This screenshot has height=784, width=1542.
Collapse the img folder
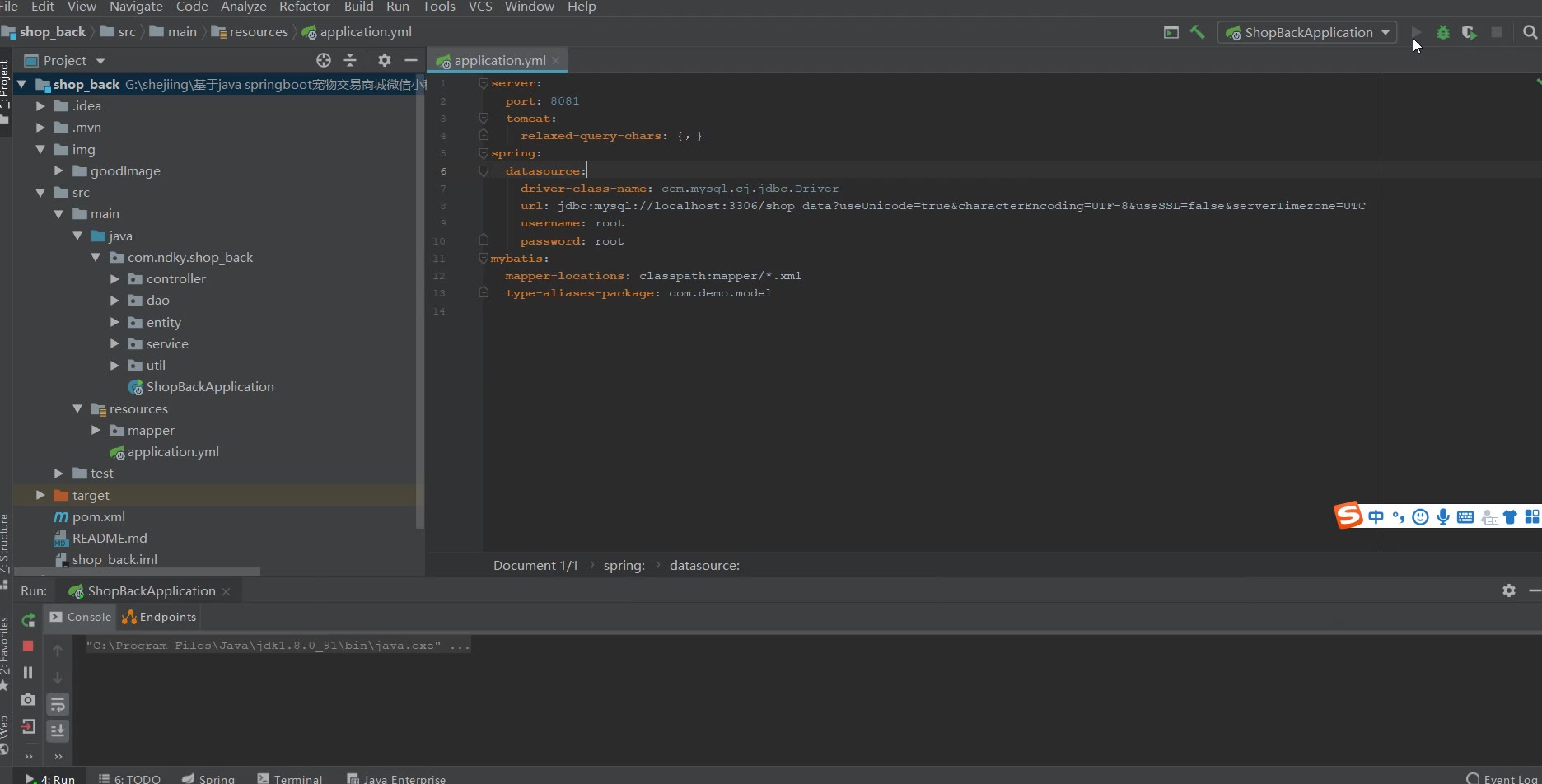[40, 150]
